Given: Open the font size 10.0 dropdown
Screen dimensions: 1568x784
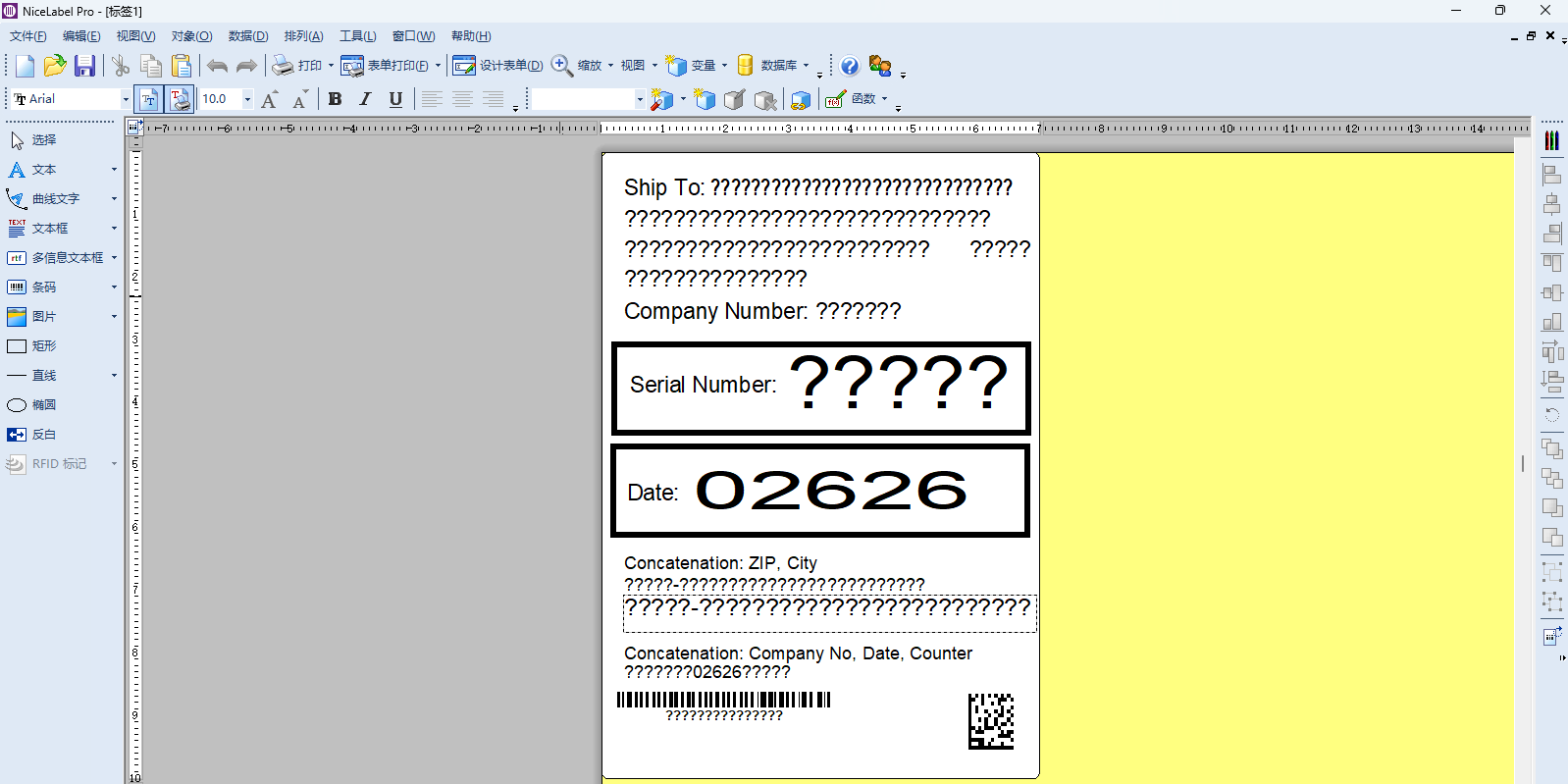Looking at the screenshot, I should tap(247, 99).
